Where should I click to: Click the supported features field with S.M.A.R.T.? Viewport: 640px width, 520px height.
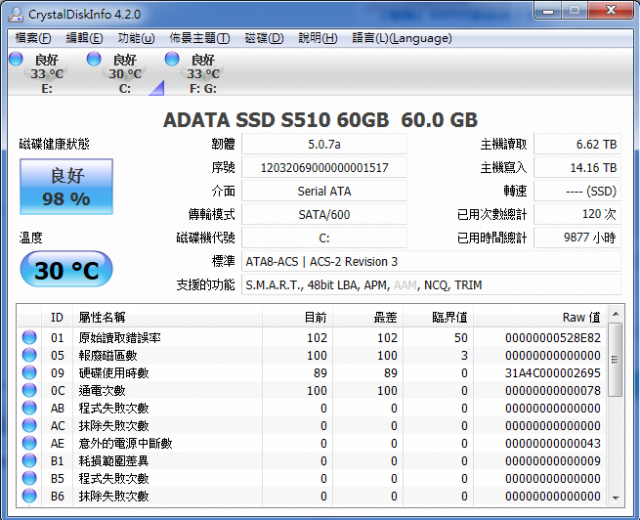coord(431,284)
